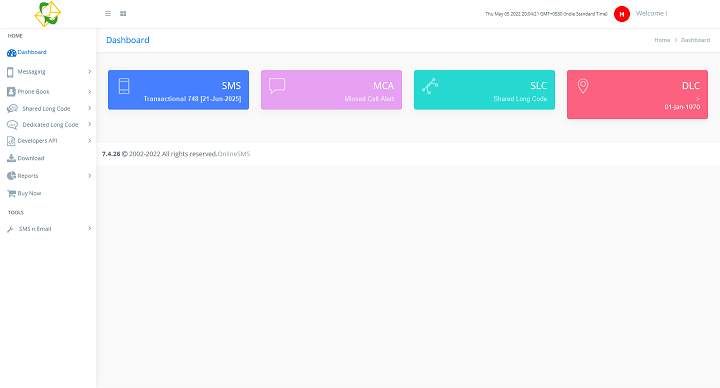Click the Buy Now cart icon
The width and height of the screenshot is (720, 388).
point(11,194)
